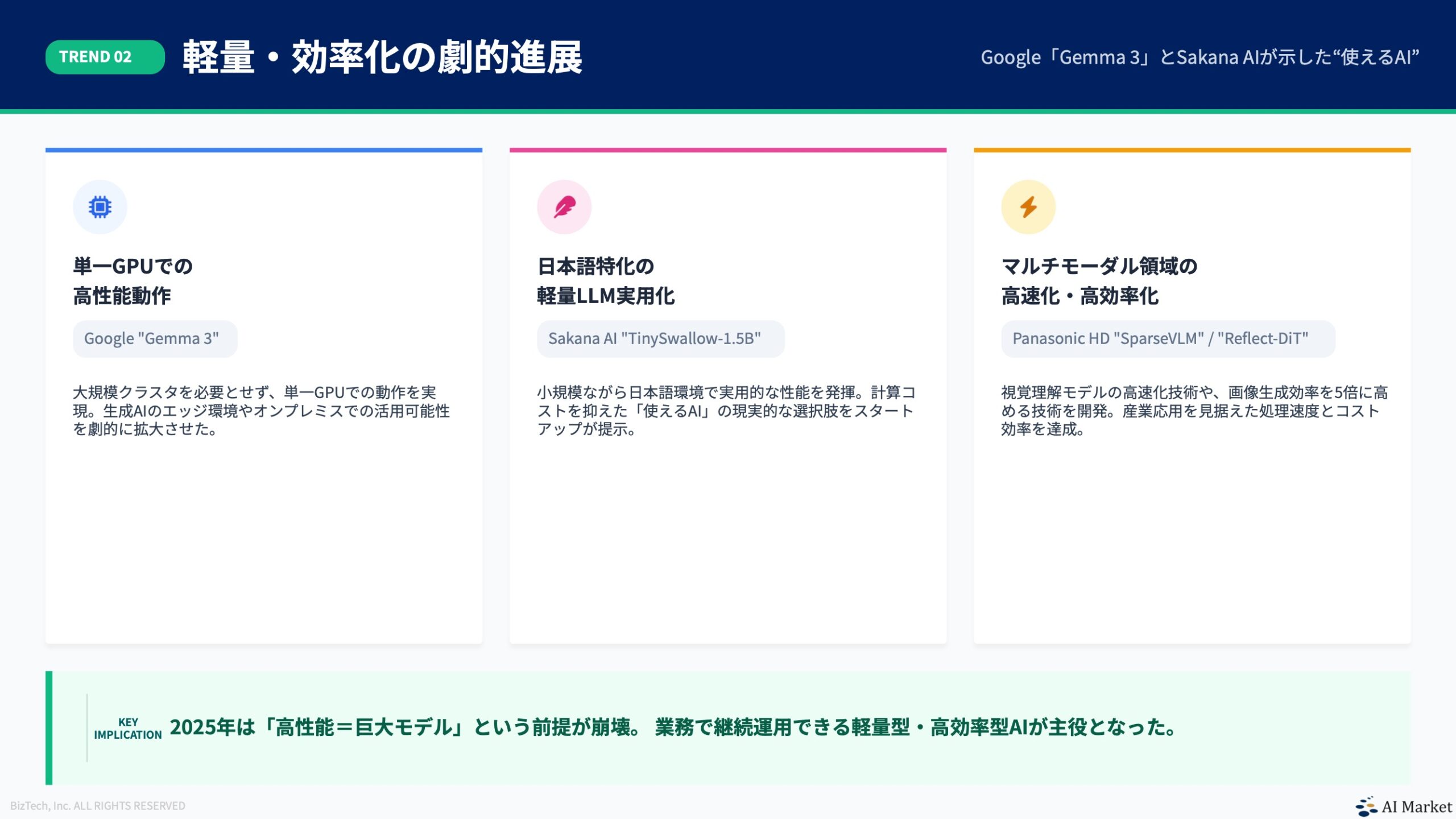Image resolution: width=1456 pixels, height=819 pixels.
Task: Click the BizTech copyright text
Action: [97, 805]
